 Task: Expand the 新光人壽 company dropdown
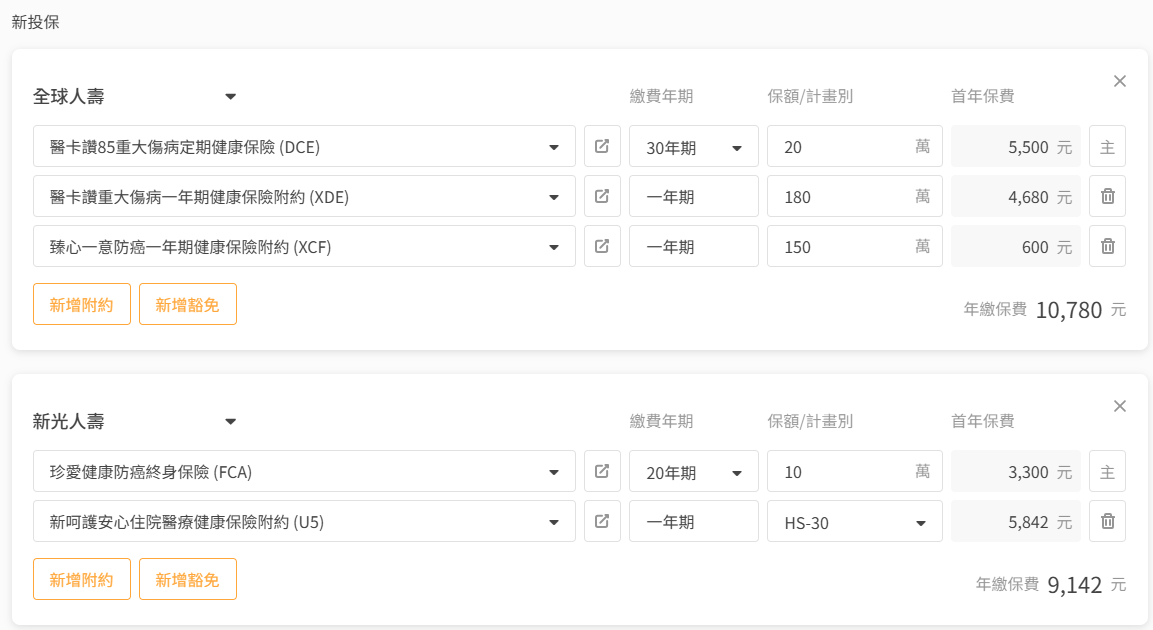[x=230, y=422]
